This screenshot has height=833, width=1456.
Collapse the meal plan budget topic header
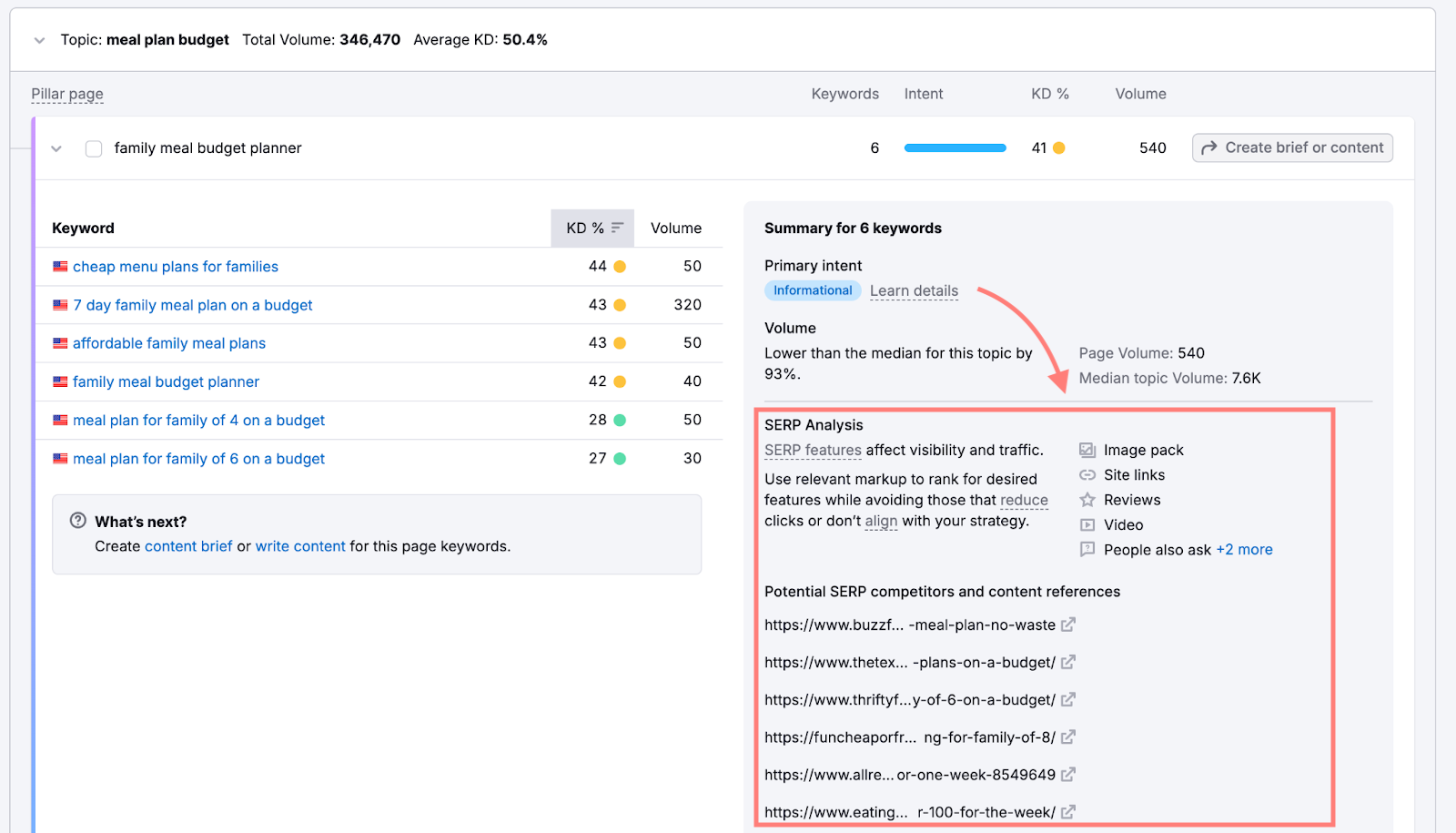pos(39,40)
